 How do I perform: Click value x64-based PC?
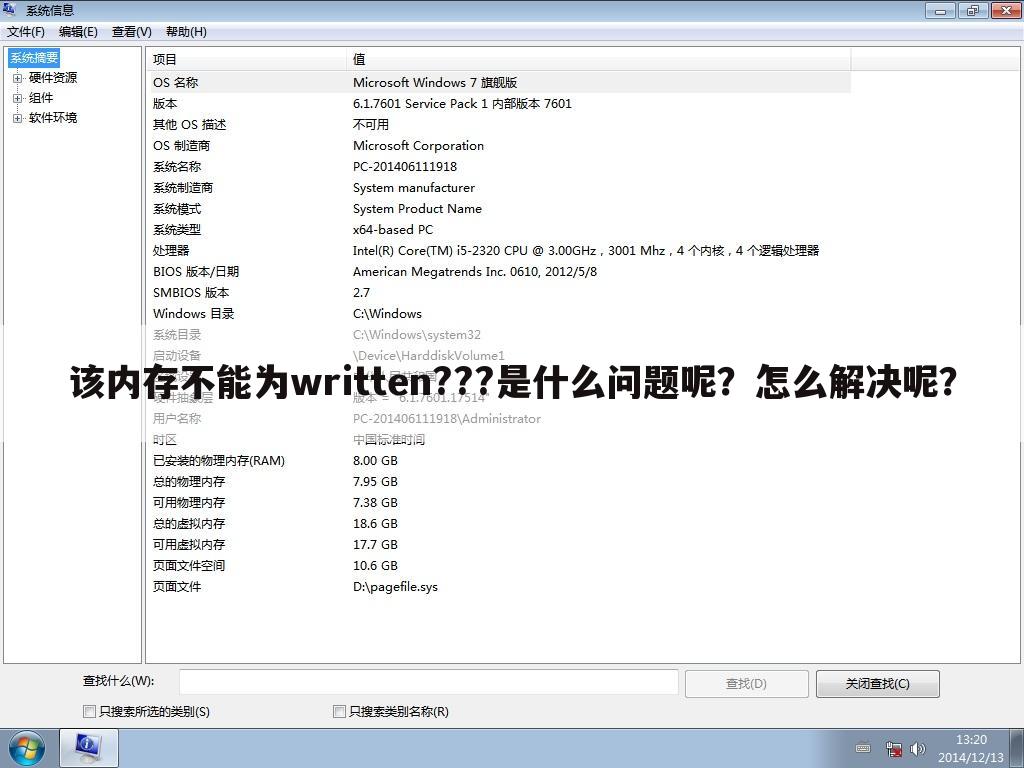click(x=393, y=229)
